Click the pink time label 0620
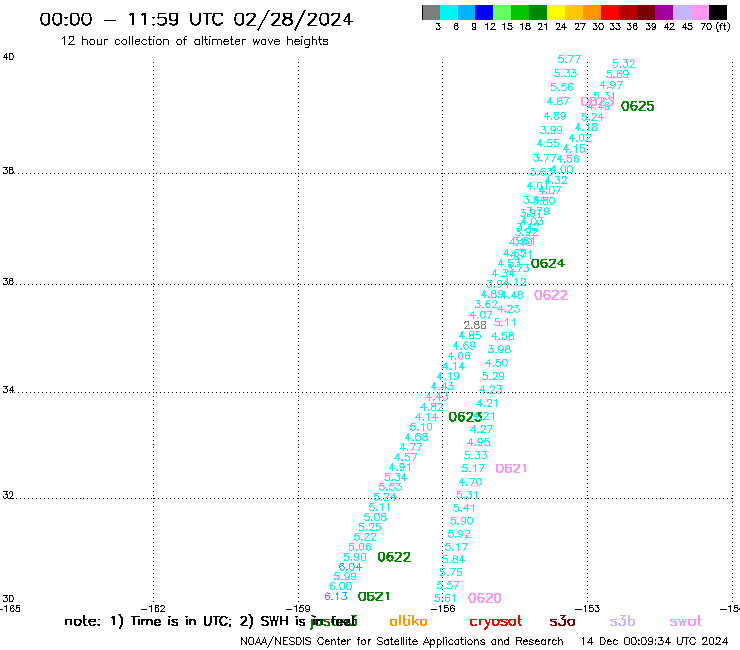 click(x=484, y=598)
